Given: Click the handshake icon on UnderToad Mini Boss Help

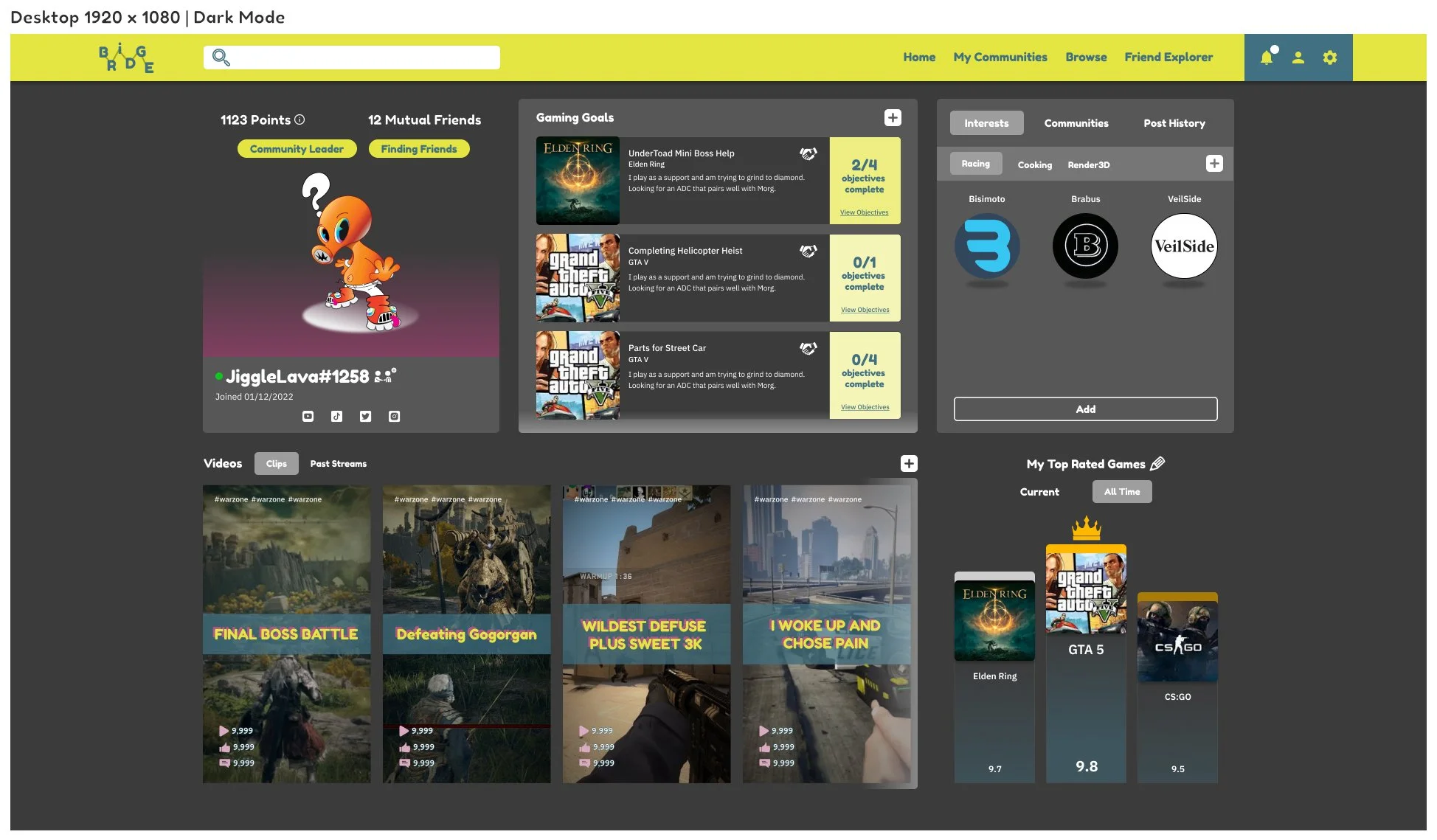Looking at the screenshot, I should [x=808, y=153].
